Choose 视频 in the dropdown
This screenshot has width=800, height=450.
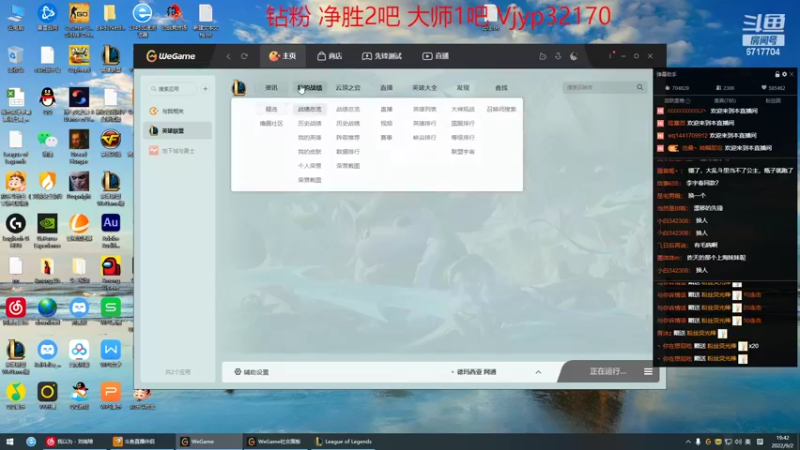point(386,123)
